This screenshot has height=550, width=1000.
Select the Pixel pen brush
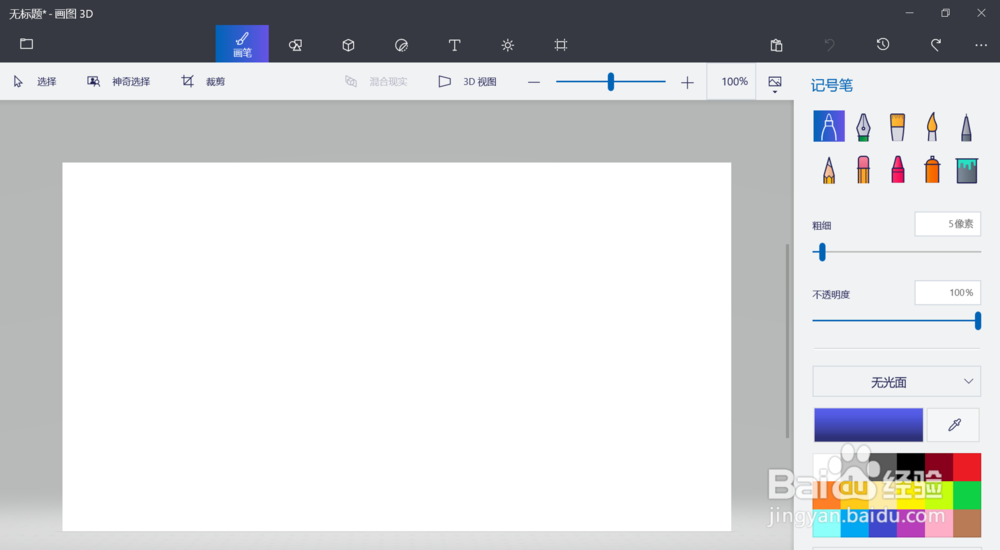coord(966,126)
